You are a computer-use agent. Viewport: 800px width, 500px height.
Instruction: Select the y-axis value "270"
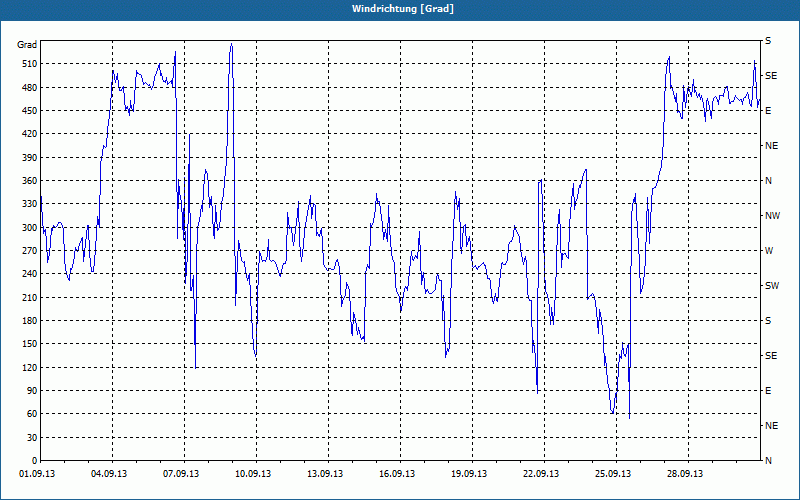coord(30,251)
